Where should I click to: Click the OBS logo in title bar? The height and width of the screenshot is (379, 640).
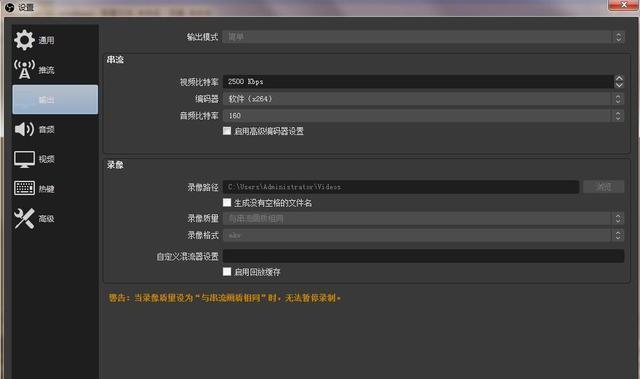click(x=9, y=7)
